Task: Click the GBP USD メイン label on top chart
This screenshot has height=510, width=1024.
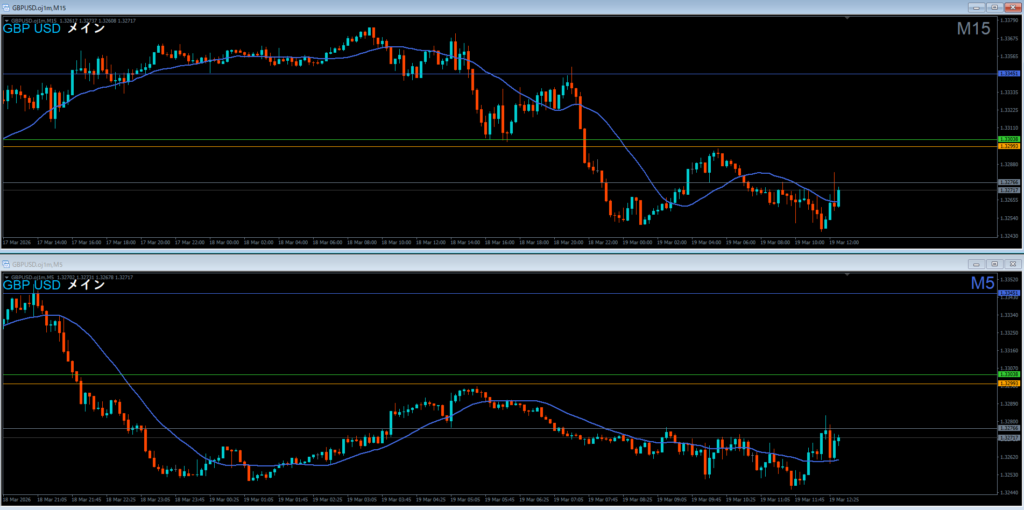Action: (54, 29)
